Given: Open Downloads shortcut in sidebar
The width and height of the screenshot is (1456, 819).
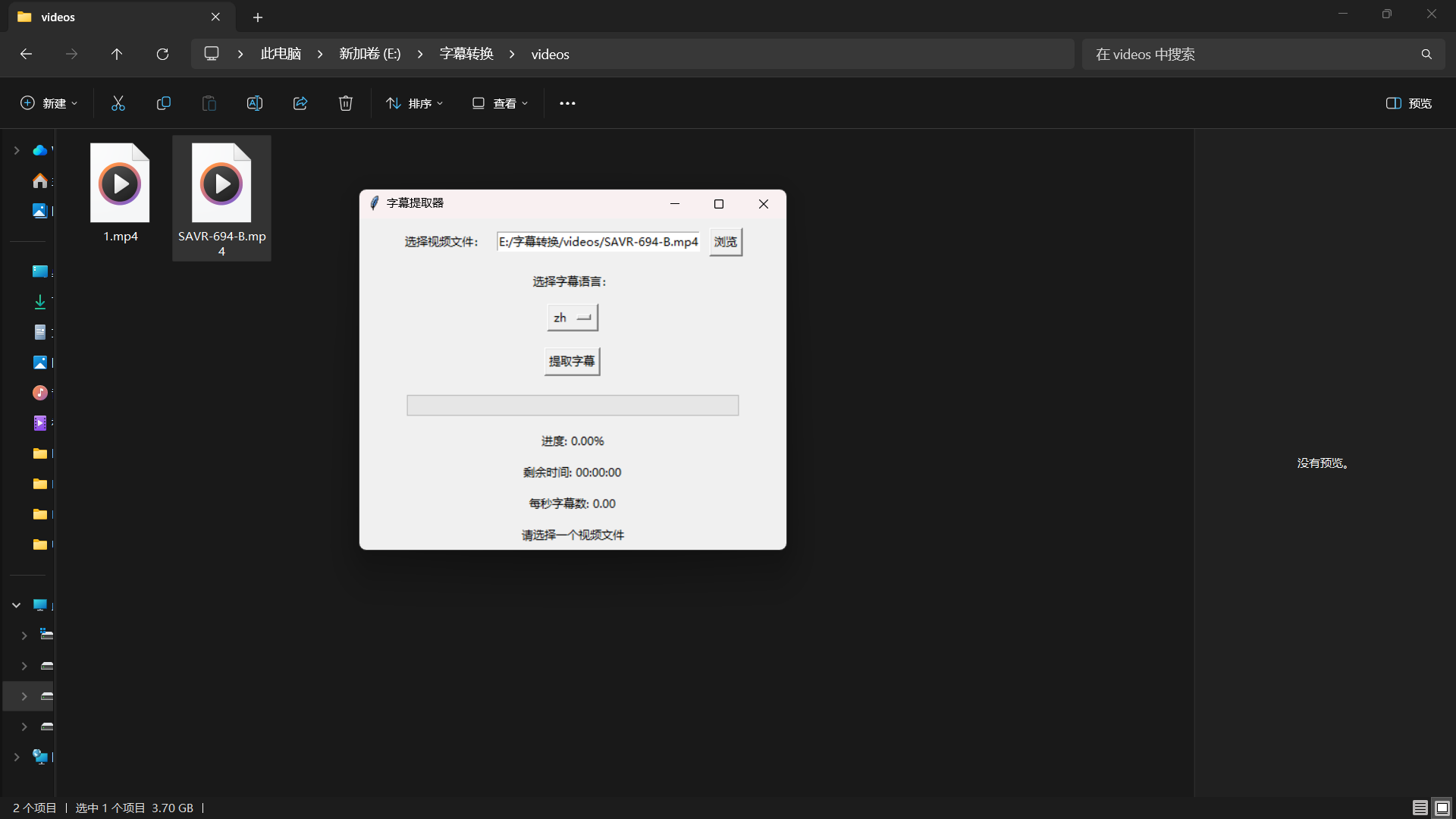Looking at the screenshot, I should click(x=40, y=302).
